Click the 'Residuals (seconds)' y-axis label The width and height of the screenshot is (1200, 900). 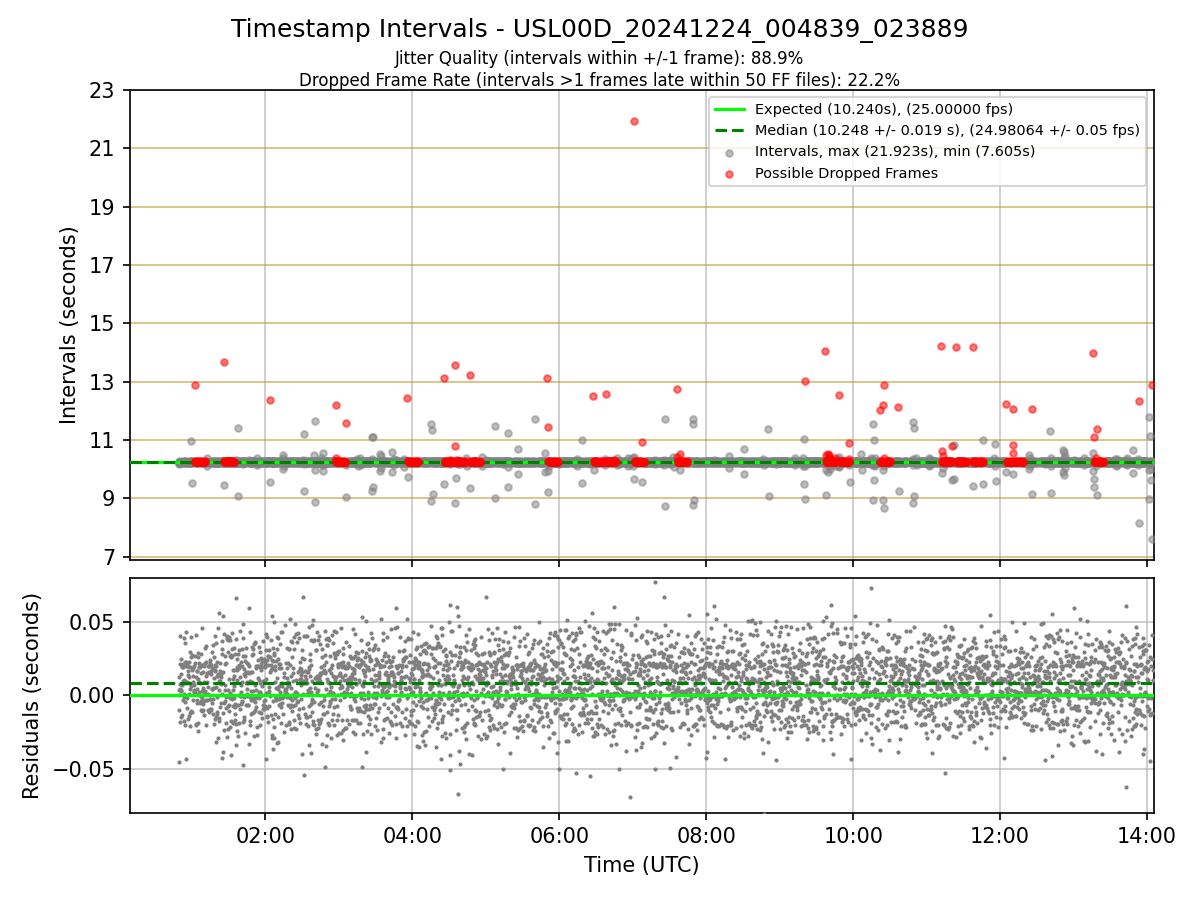(x=32, y=696)
